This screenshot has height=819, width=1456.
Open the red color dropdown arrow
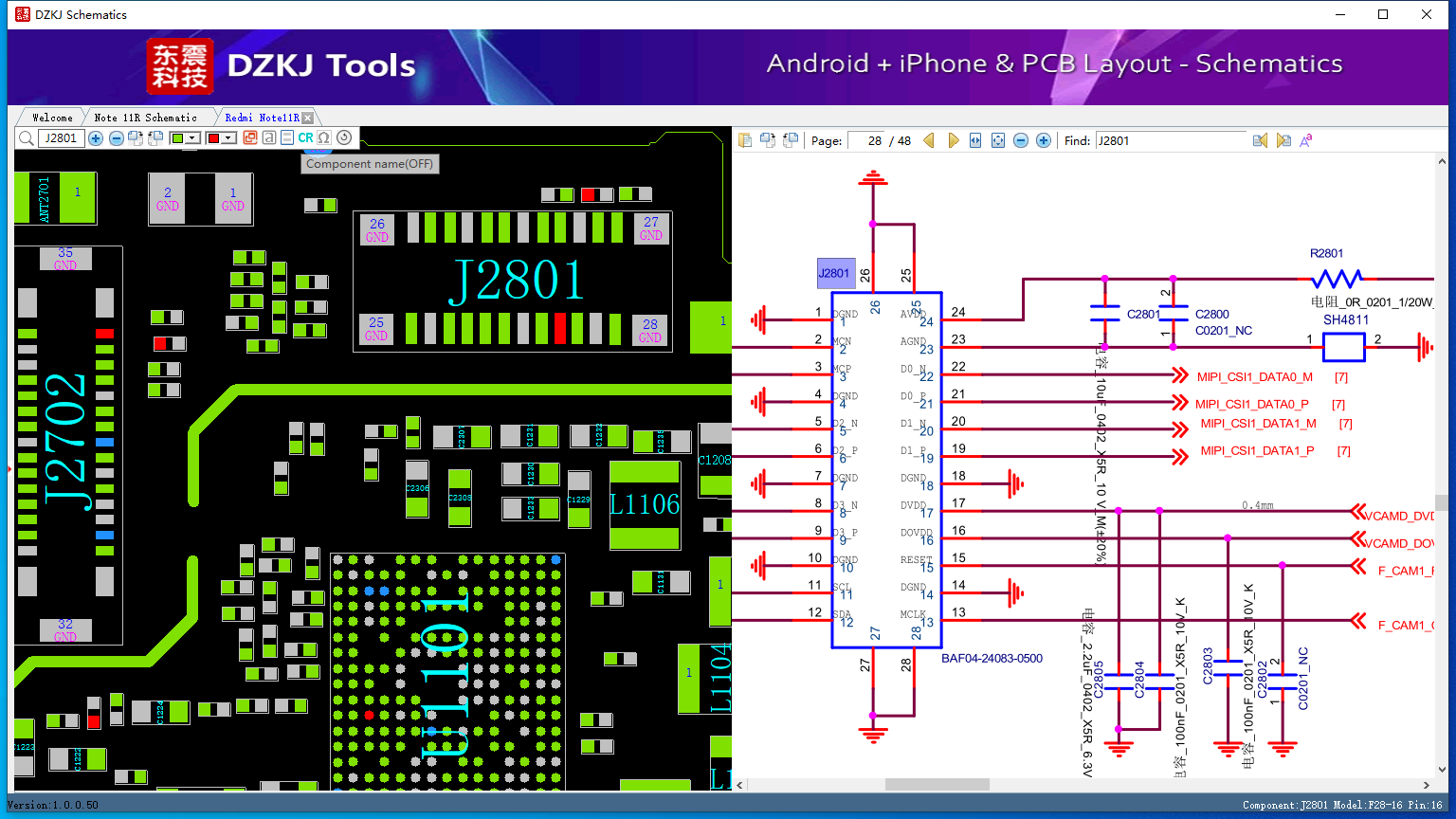click(228, 138)
